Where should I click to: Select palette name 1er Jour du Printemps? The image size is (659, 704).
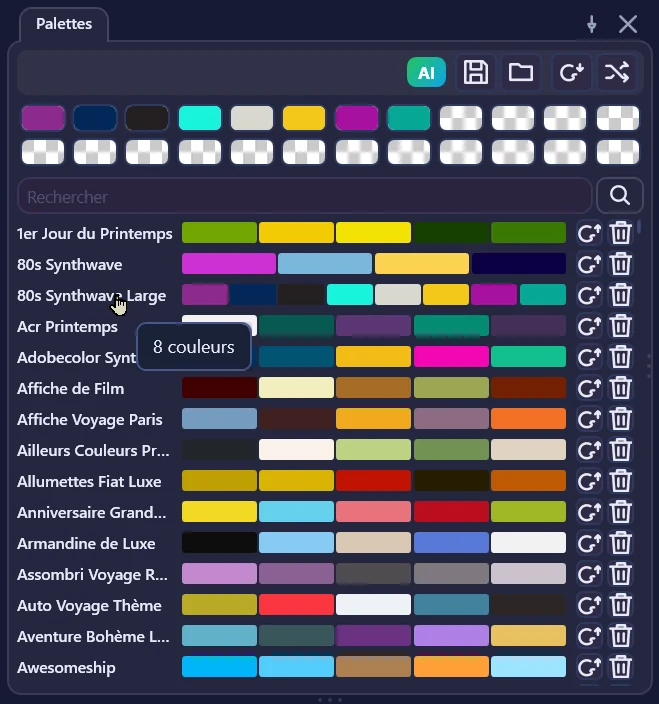point(95,234)
